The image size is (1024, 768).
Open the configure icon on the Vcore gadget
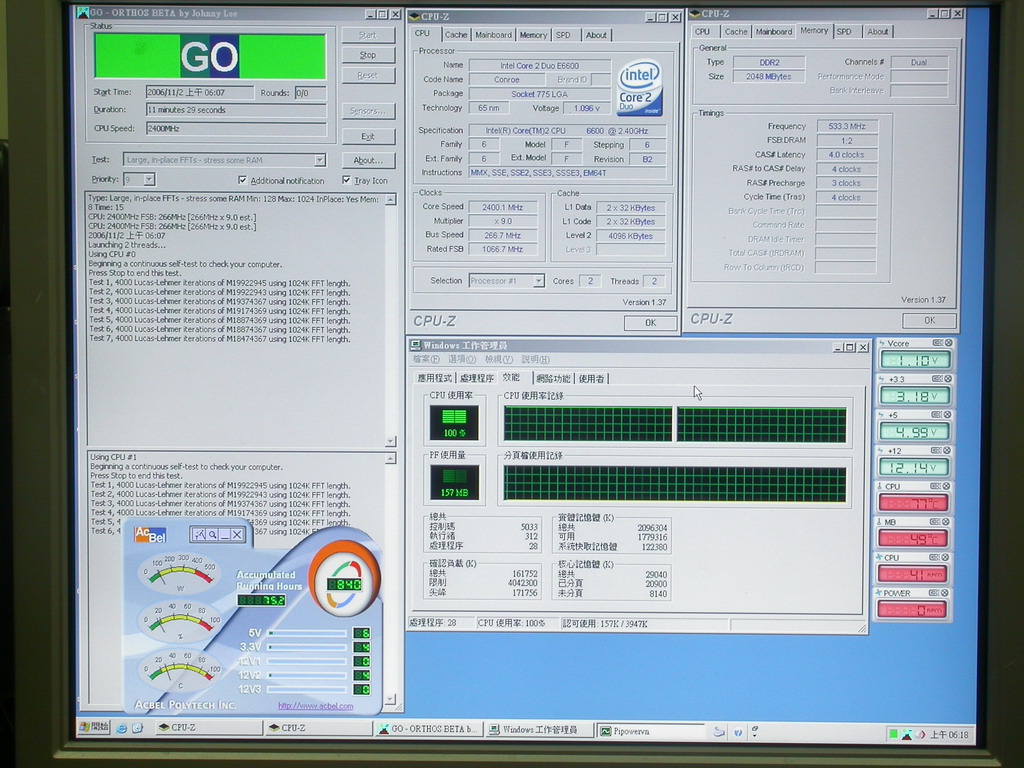pyautogui.click(x=938, y=343)
